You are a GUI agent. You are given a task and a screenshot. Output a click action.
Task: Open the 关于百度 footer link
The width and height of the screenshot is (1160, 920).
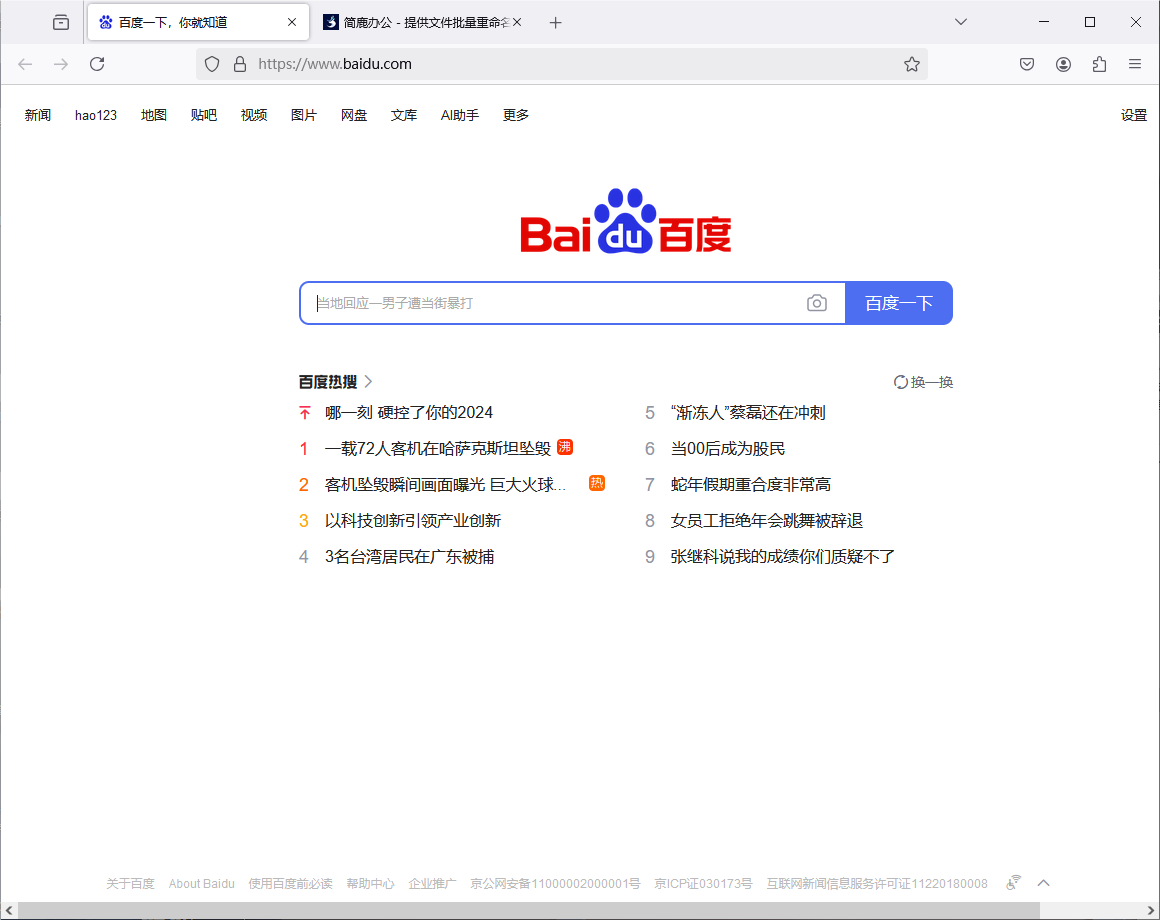129,882
